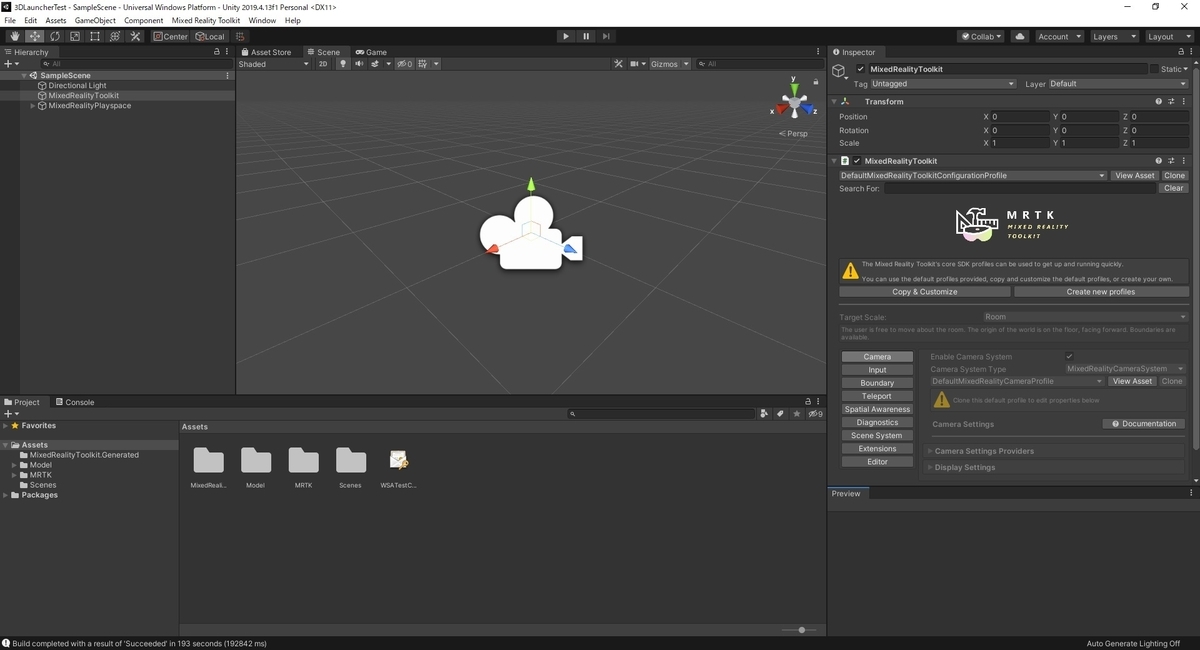Switch to the Console tab
The height and width of the screenshot is (650, 1200).
click(75, 402)
